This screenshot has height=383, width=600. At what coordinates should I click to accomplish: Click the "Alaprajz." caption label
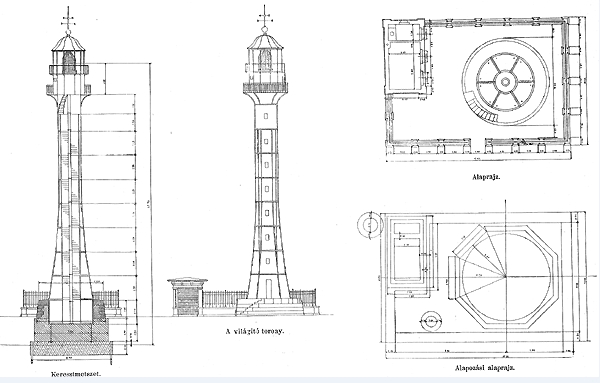[x=486, y=177]
